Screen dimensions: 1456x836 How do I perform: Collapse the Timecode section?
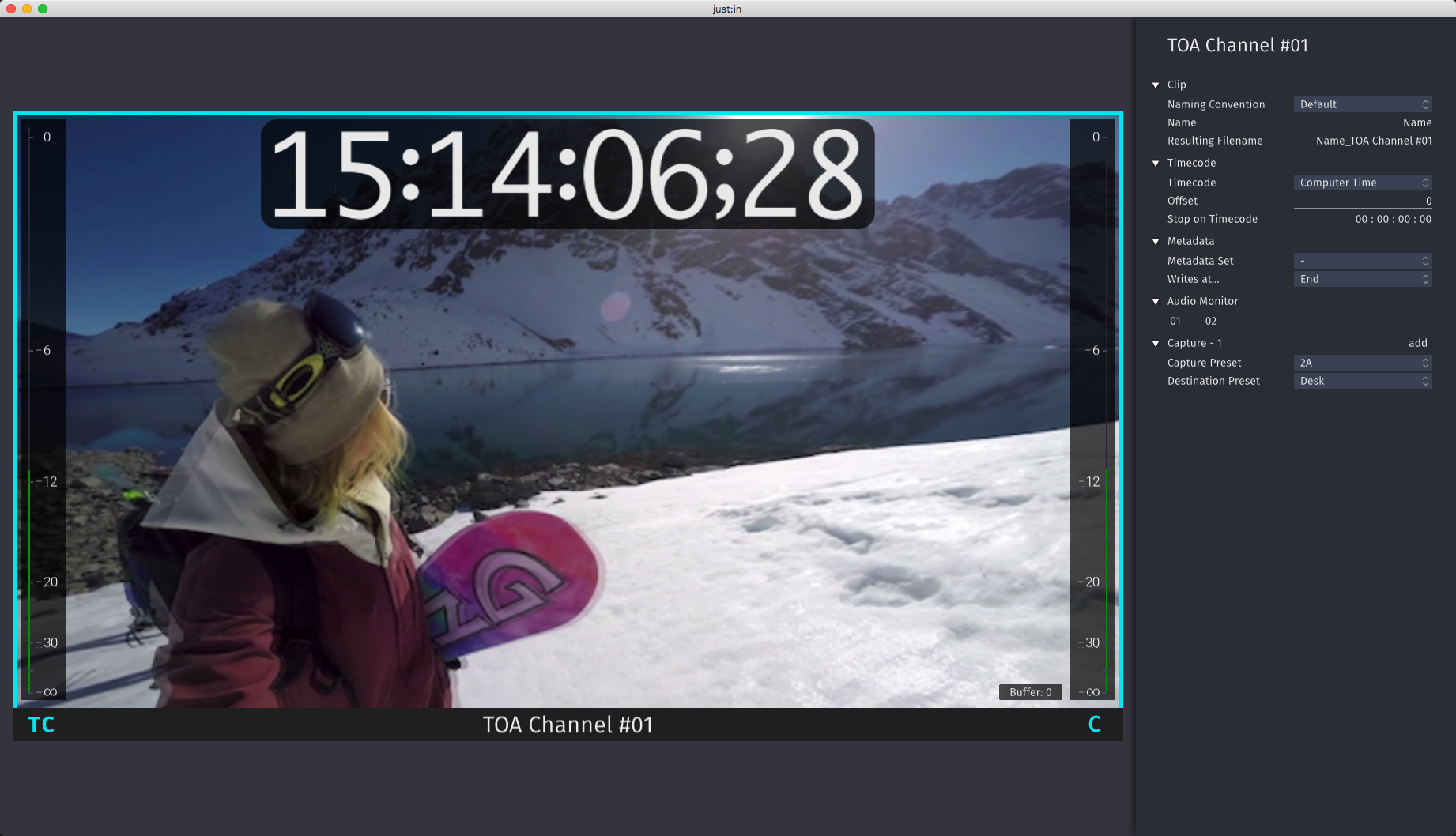tap(1156, 164)
